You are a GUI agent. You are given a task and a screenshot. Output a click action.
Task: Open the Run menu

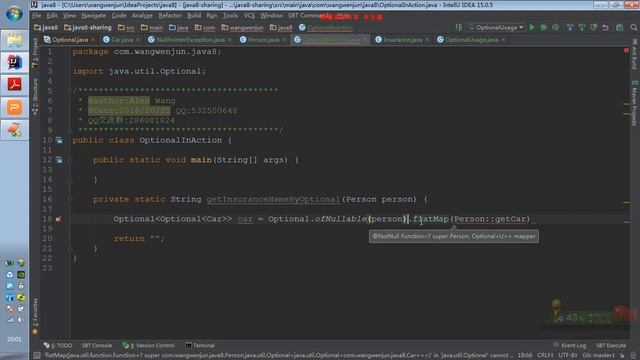pos(212,16)
